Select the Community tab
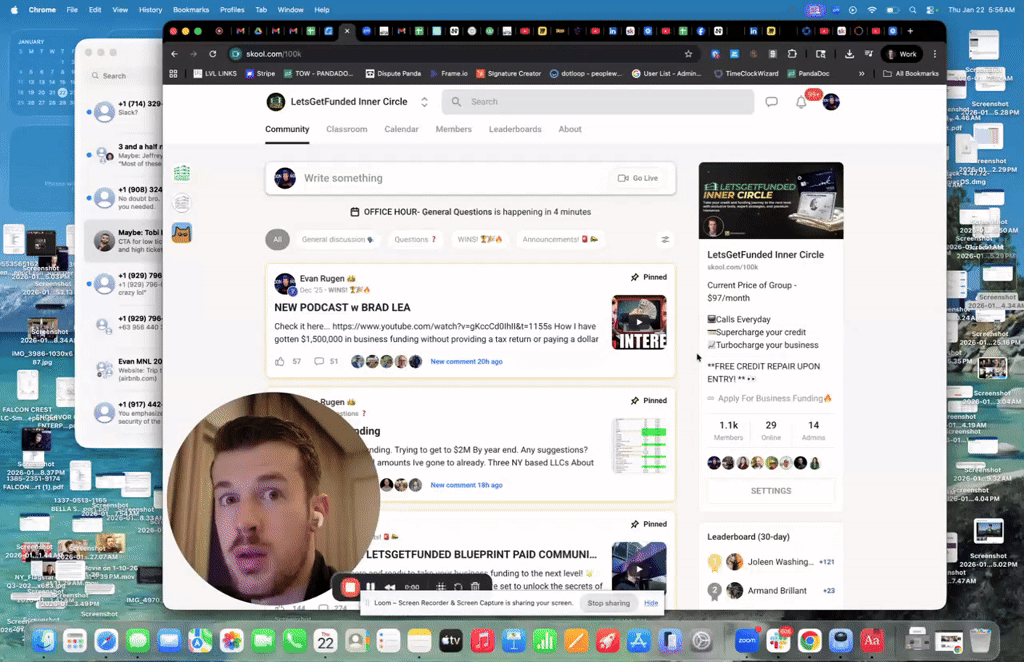The image size is (1024, 662). 287,129
